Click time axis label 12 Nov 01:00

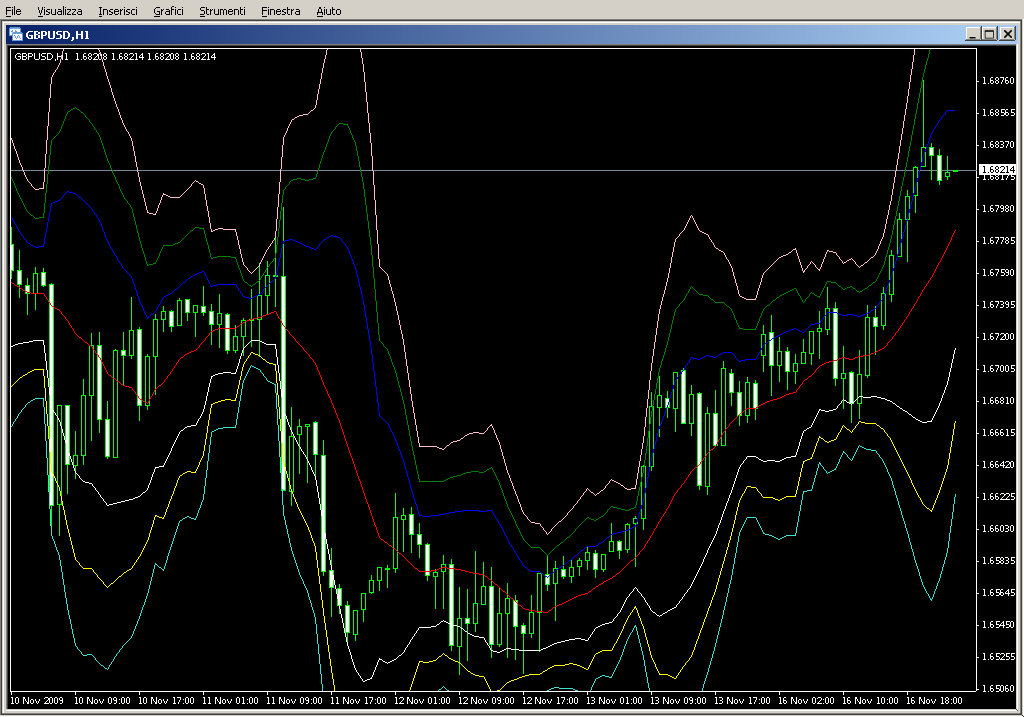423,701
